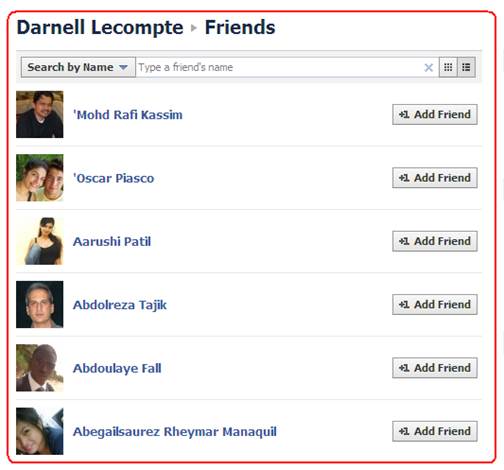The width and height of the screenshot is (504, 470).
Task: Add Abdoulaye Fall as friend
Action: 435,368
